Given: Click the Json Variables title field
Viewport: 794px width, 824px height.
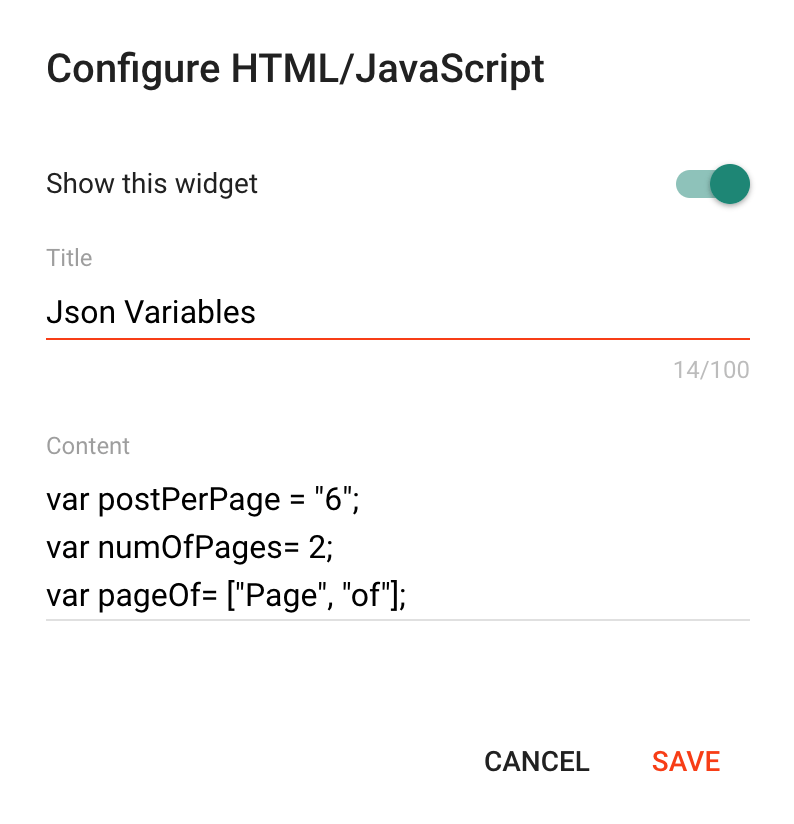Looking at the screenshot, I should pyautogui.click(x=398, y=312).
